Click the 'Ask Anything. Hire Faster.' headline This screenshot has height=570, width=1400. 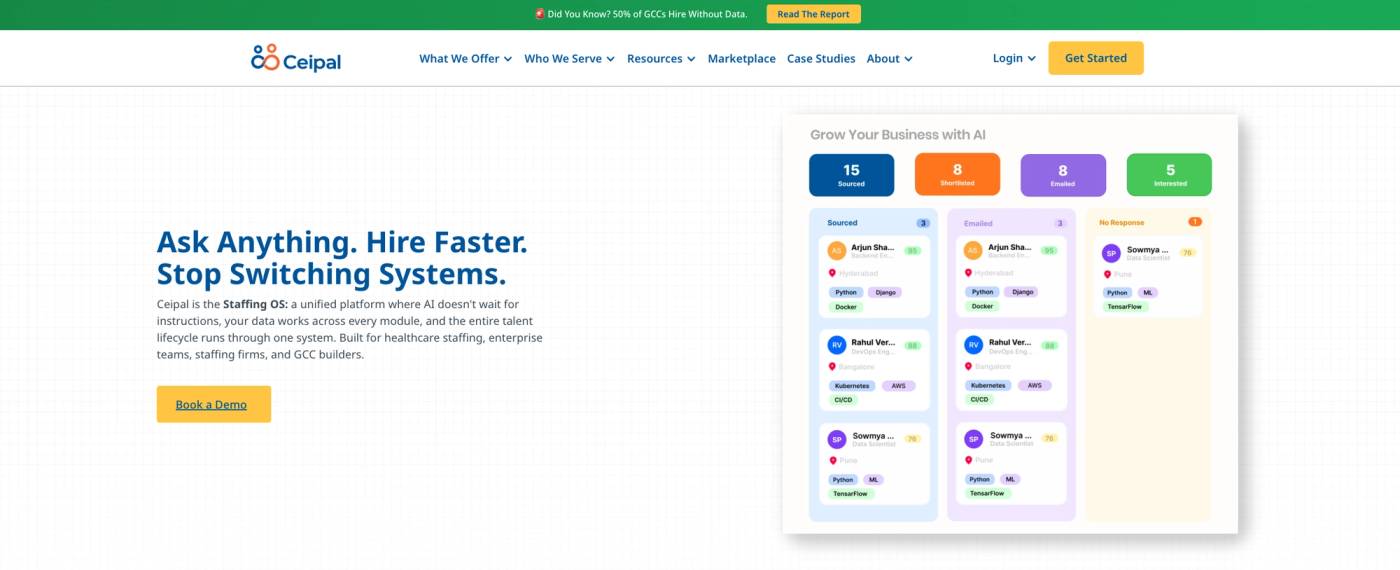tap(342, 242)
